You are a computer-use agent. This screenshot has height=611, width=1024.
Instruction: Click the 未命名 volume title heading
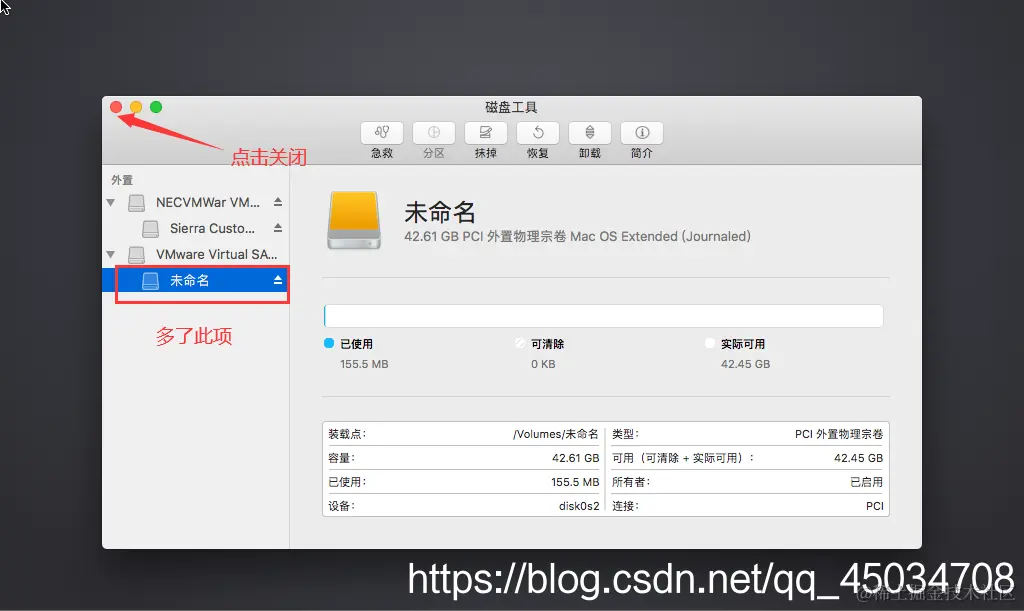point(440,212)
